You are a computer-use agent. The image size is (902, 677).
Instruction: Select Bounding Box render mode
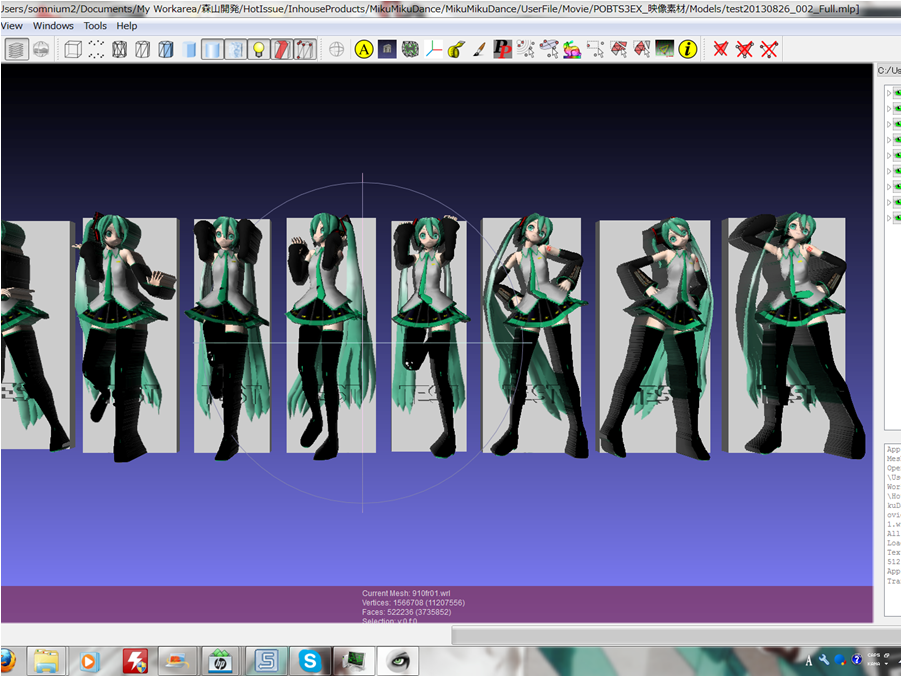point(73,49)
